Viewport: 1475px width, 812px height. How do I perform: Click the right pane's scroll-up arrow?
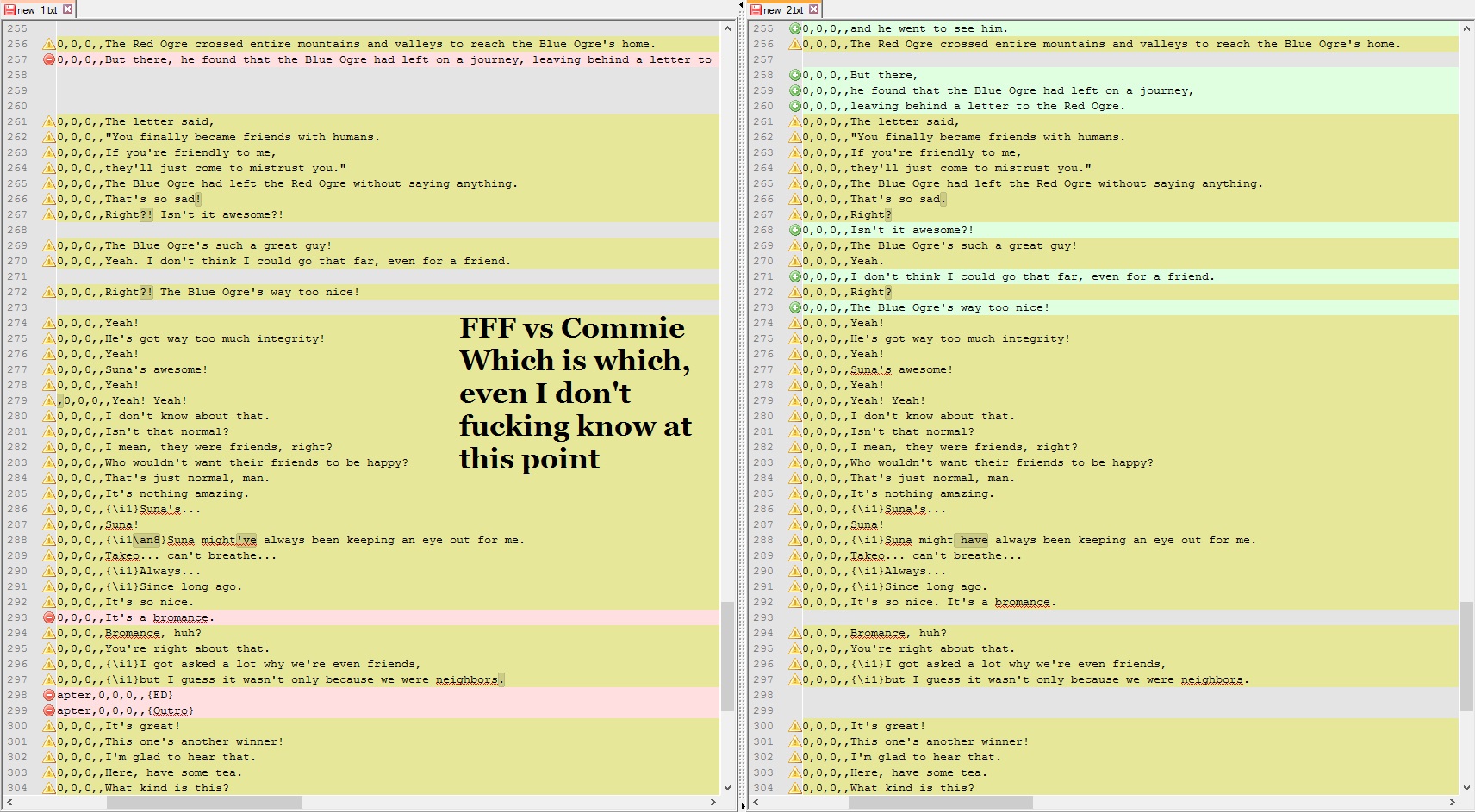[x=1467, y=28]
